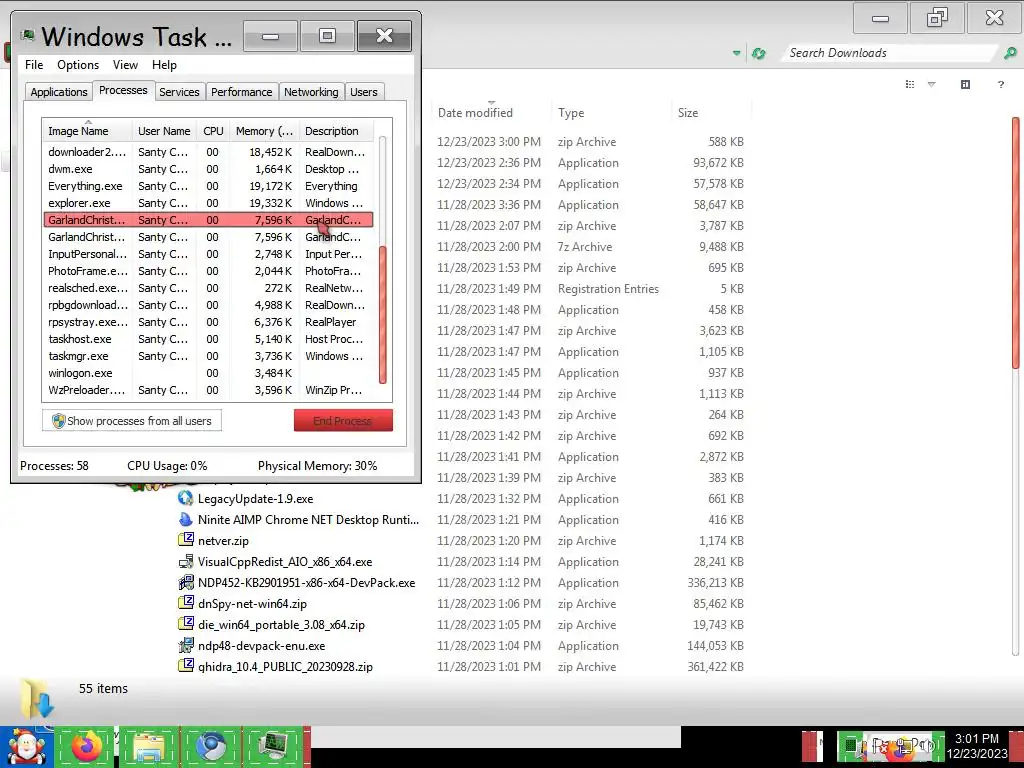Open the view options dropdown arrow
Image resolution: width=1024 pixels, height=768 pixels.
932,84
